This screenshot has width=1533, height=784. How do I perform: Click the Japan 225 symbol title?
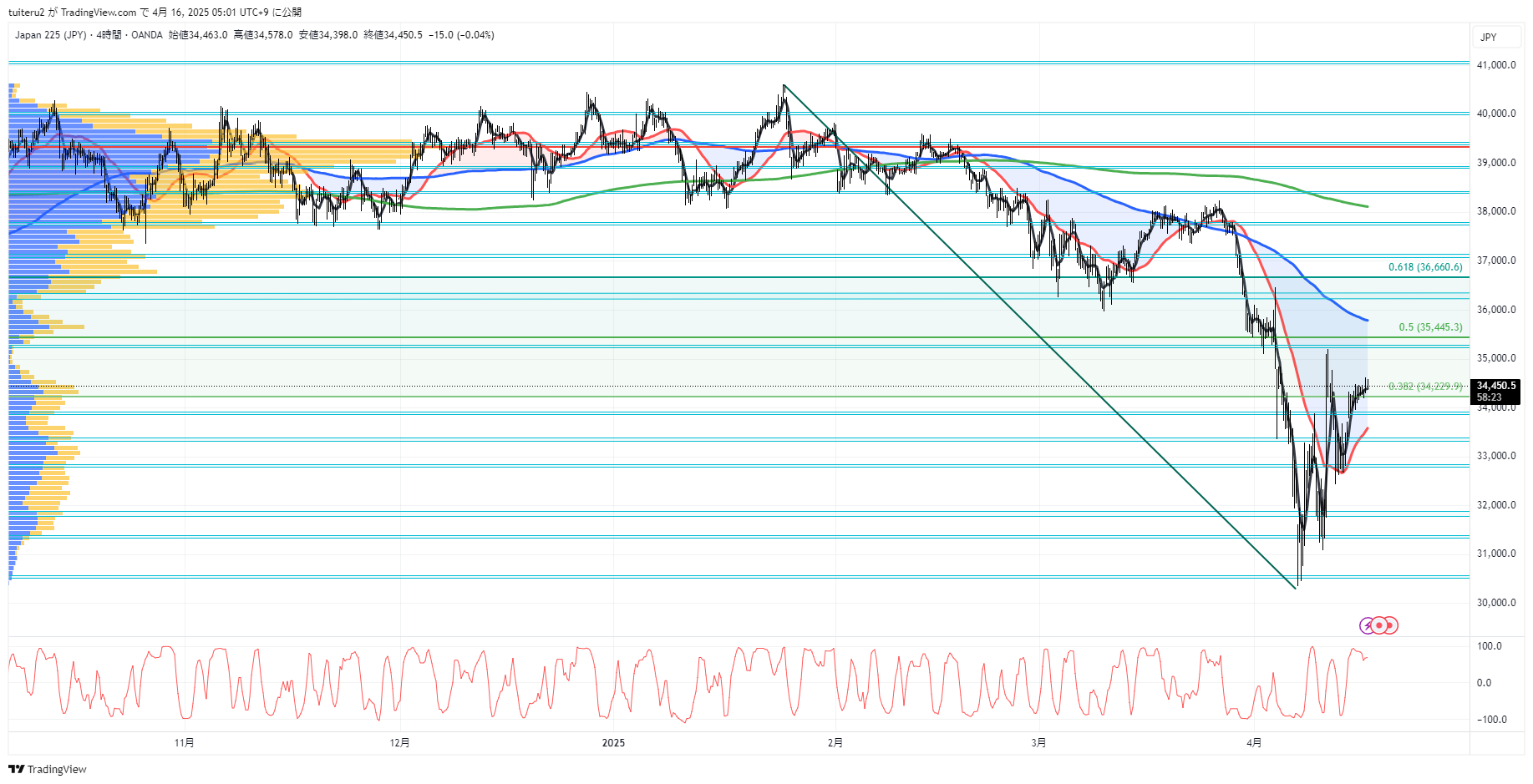(x=50, y=35)
